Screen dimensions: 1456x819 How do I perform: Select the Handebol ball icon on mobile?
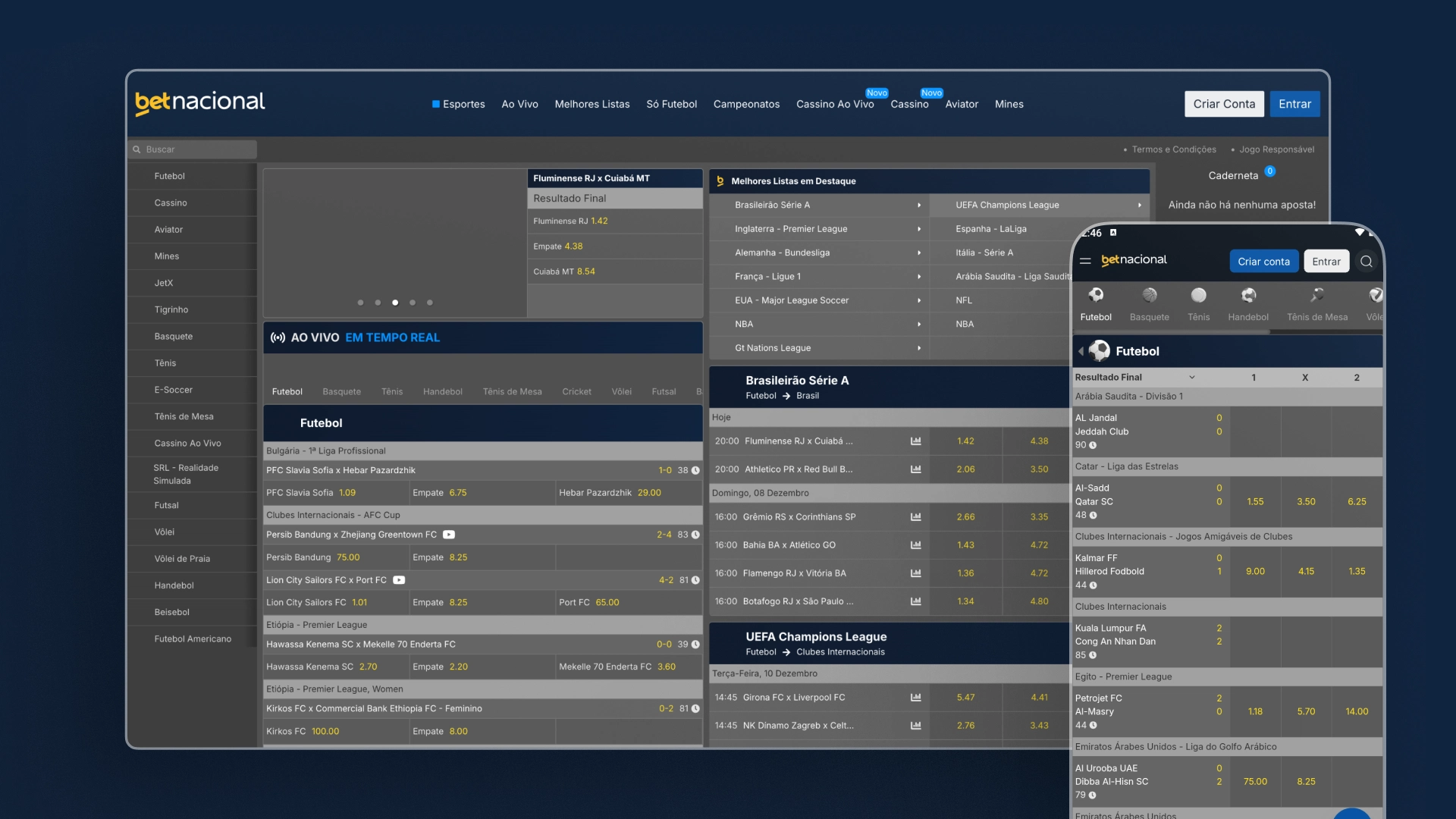tap(1248, 295)
